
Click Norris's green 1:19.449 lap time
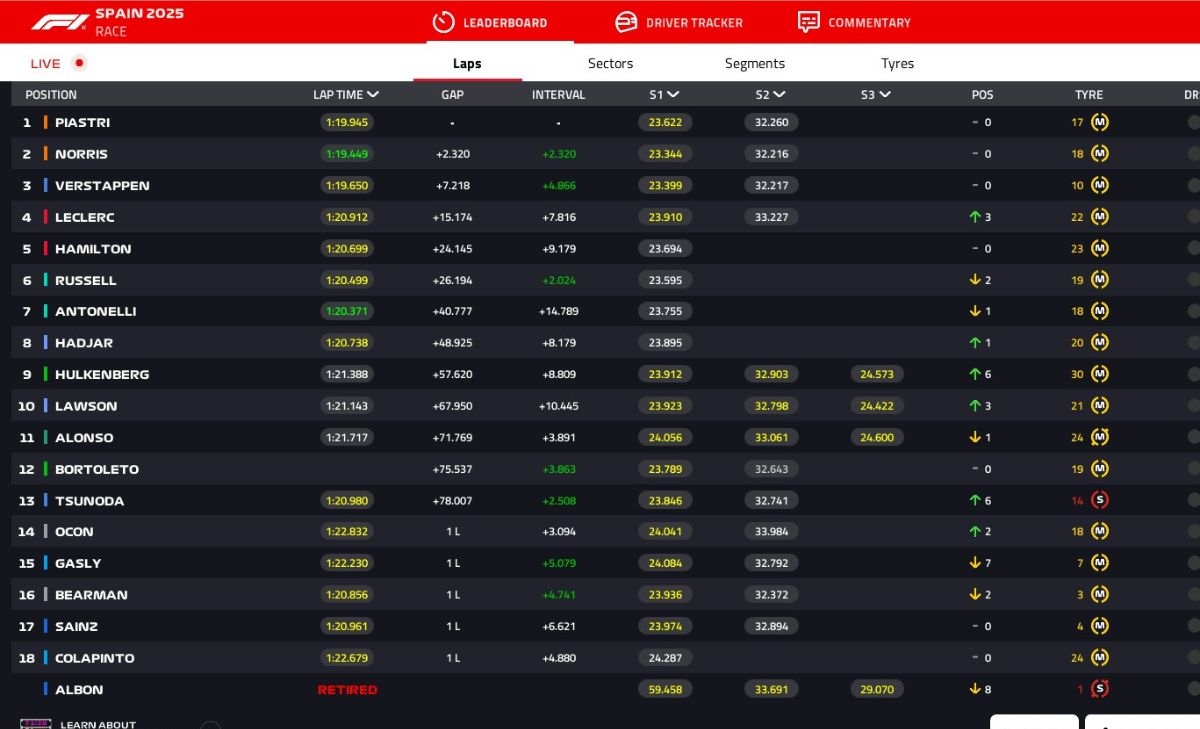(347, 154)
